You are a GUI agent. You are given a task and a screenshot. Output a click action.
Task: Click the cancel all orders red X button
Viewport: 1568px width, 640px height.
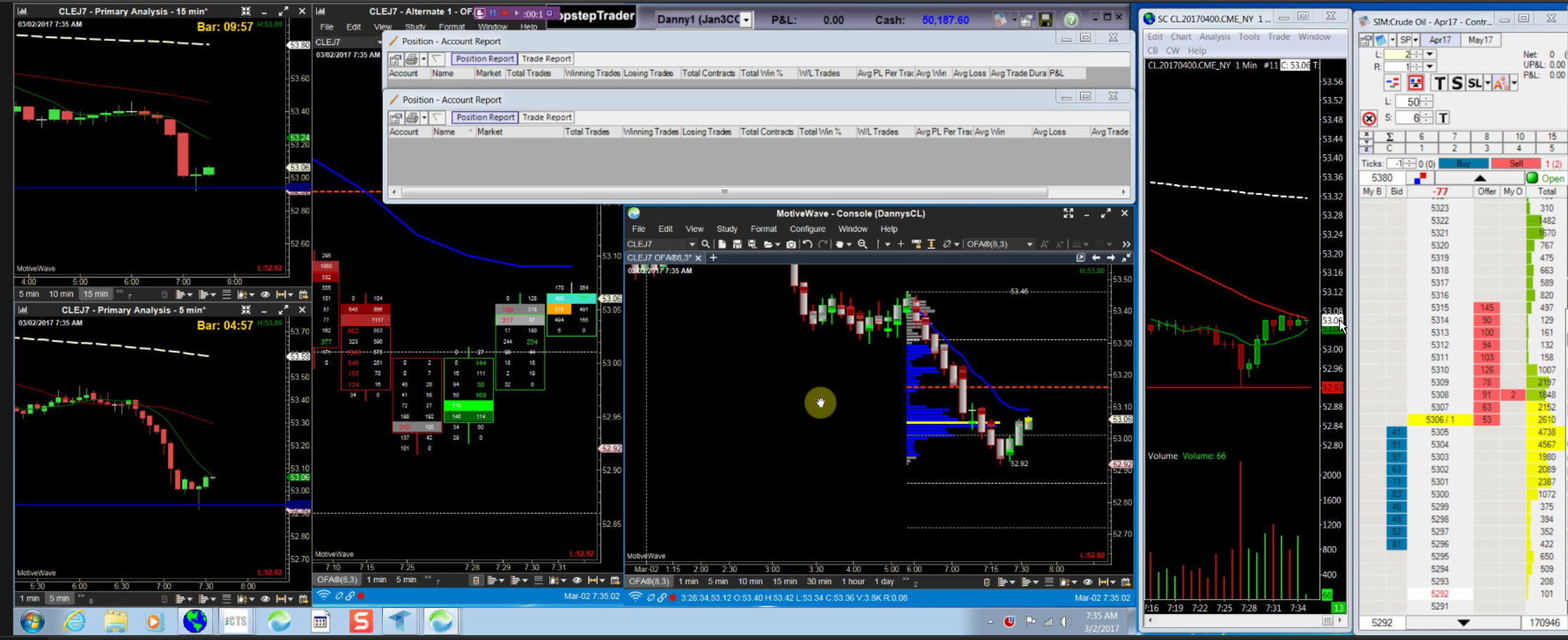[x=1369, y=118]
